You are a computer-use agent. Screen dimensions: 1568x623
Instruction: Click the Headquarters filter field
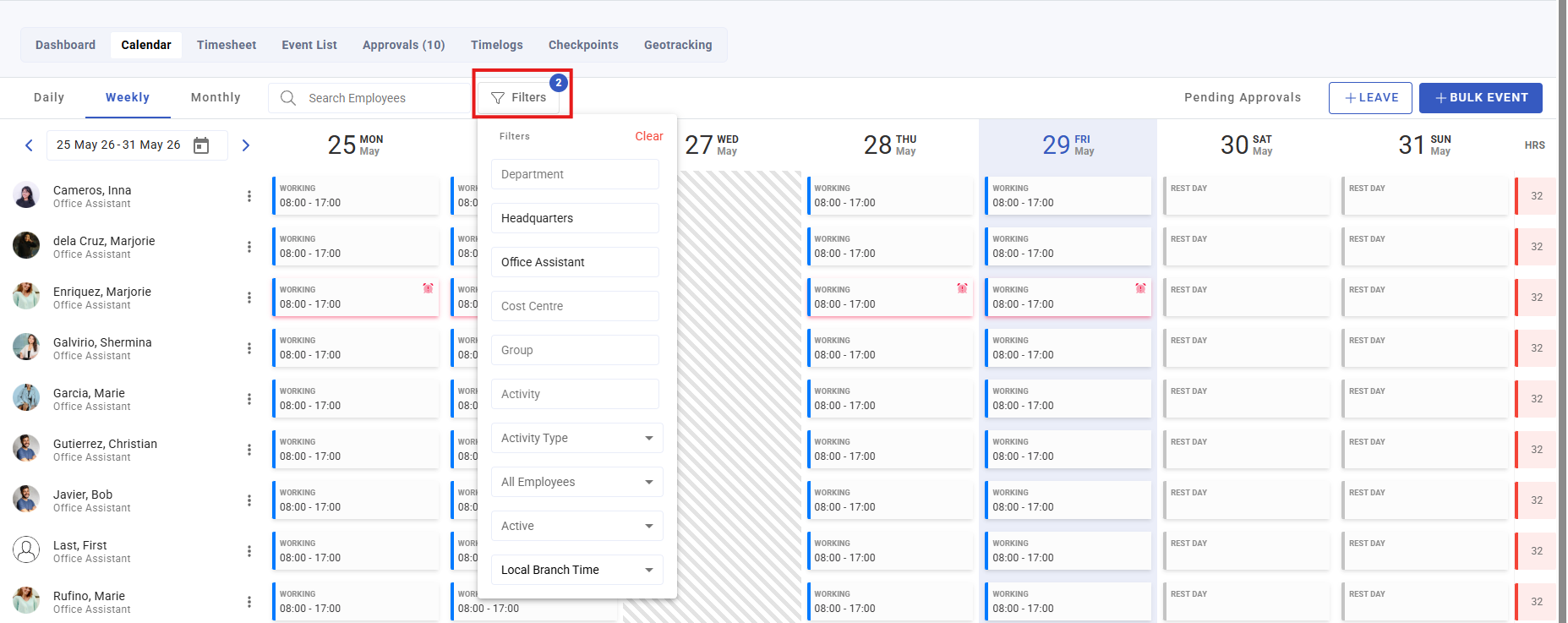(575, 218)
